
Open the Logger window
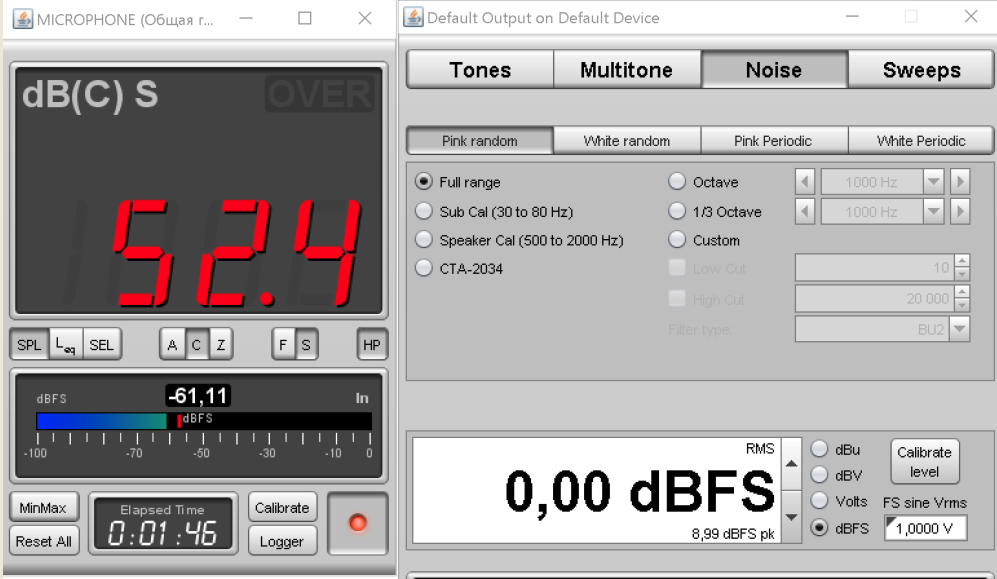point(282,541)
